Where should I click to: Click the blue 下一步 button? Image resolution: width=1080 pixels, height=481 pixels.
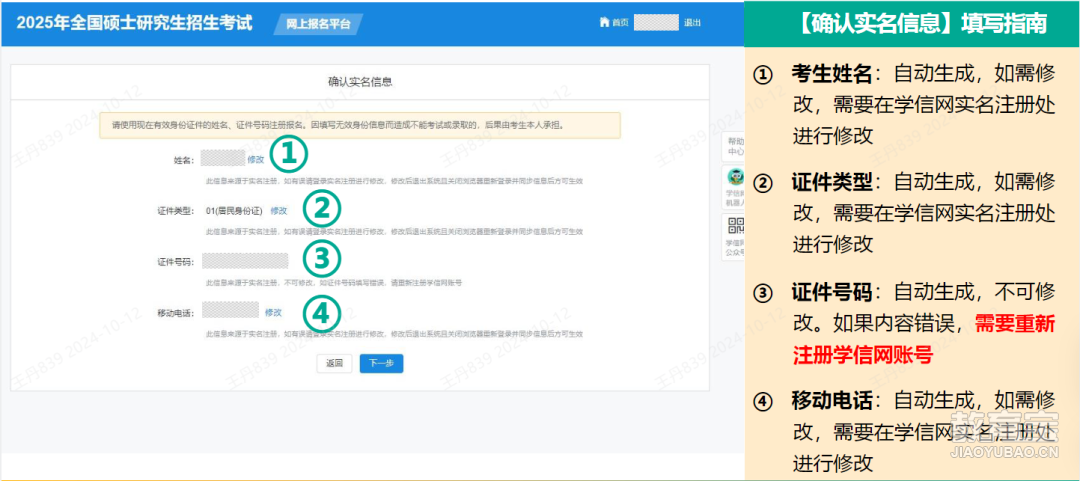click(x=381, y=363)
